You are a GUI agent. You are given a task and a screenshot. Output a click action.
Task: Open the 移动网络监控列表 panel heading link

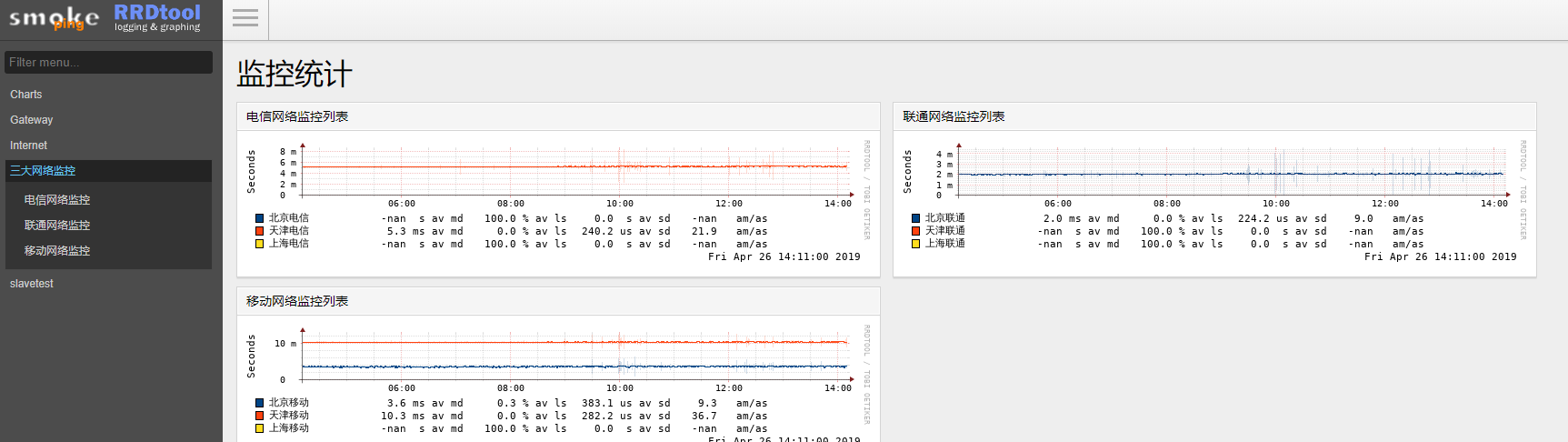point(297,301)
